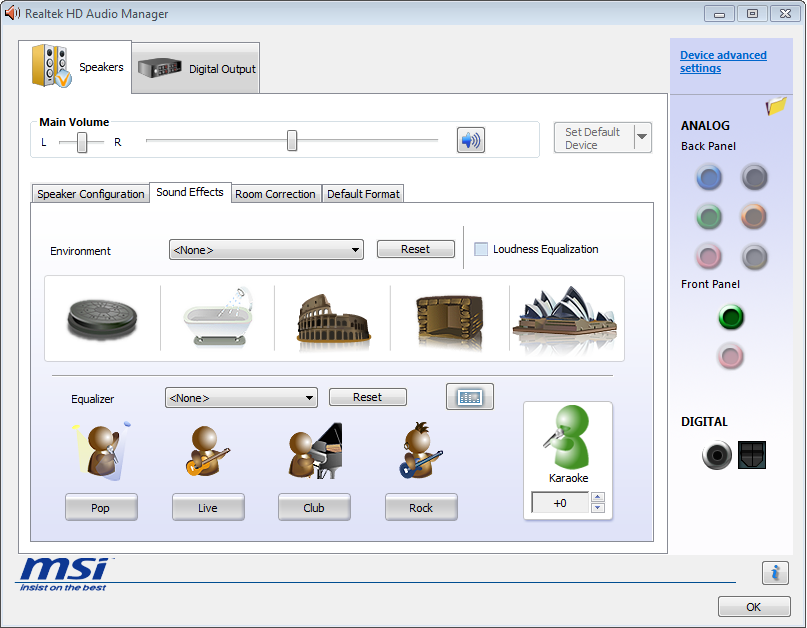The image size is (807, 628).
Task: Click the pink back panel jack
Action: tap(709, 256)
